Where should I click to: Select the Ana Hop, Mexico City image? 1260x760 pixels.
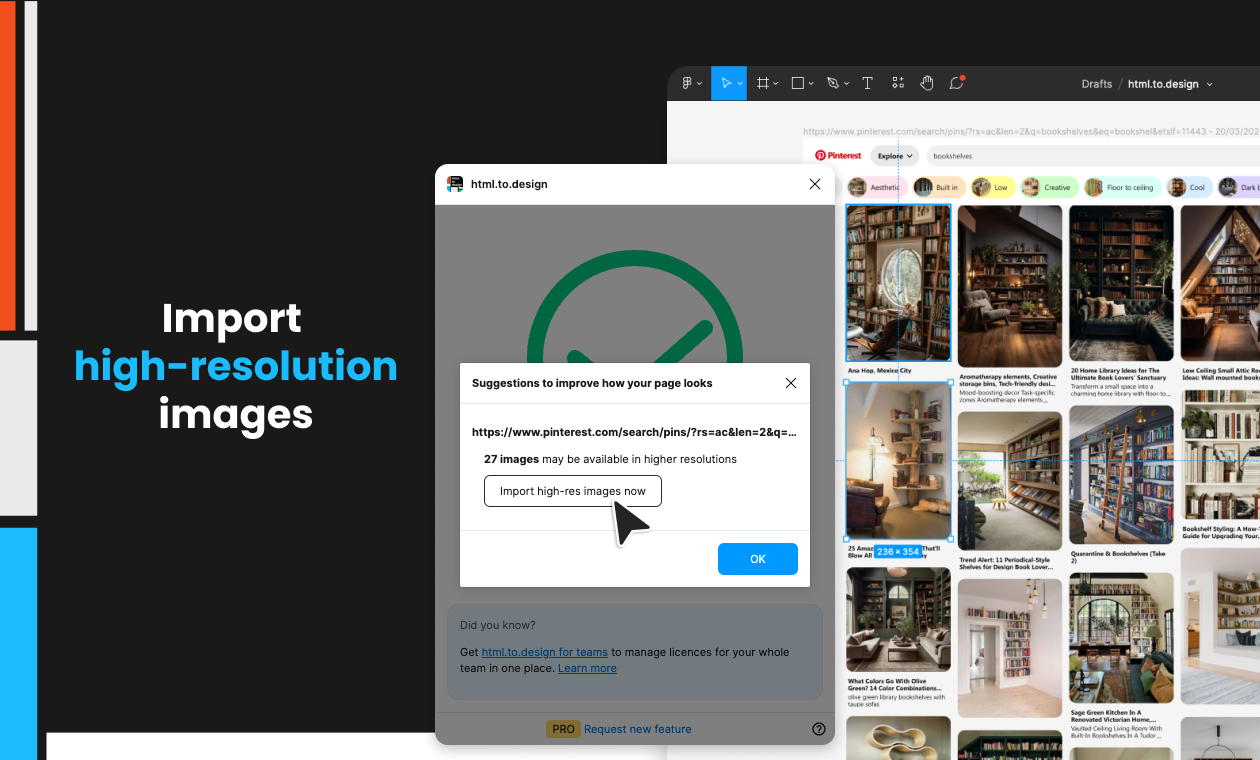pyautogui.click(x=898, y=283)
